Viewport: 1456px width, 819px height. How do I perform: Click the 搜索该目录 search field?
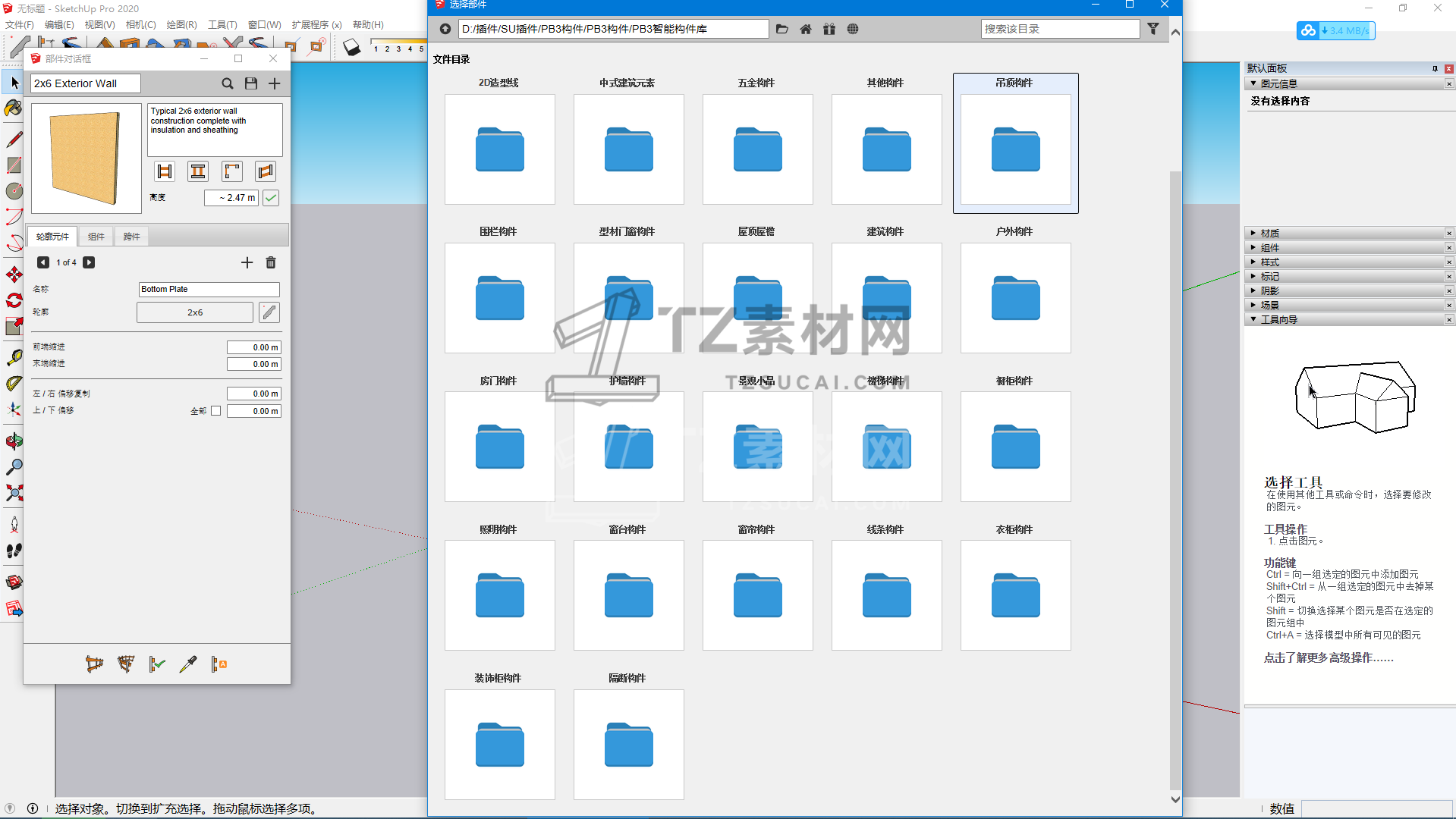pos(1060,29)
